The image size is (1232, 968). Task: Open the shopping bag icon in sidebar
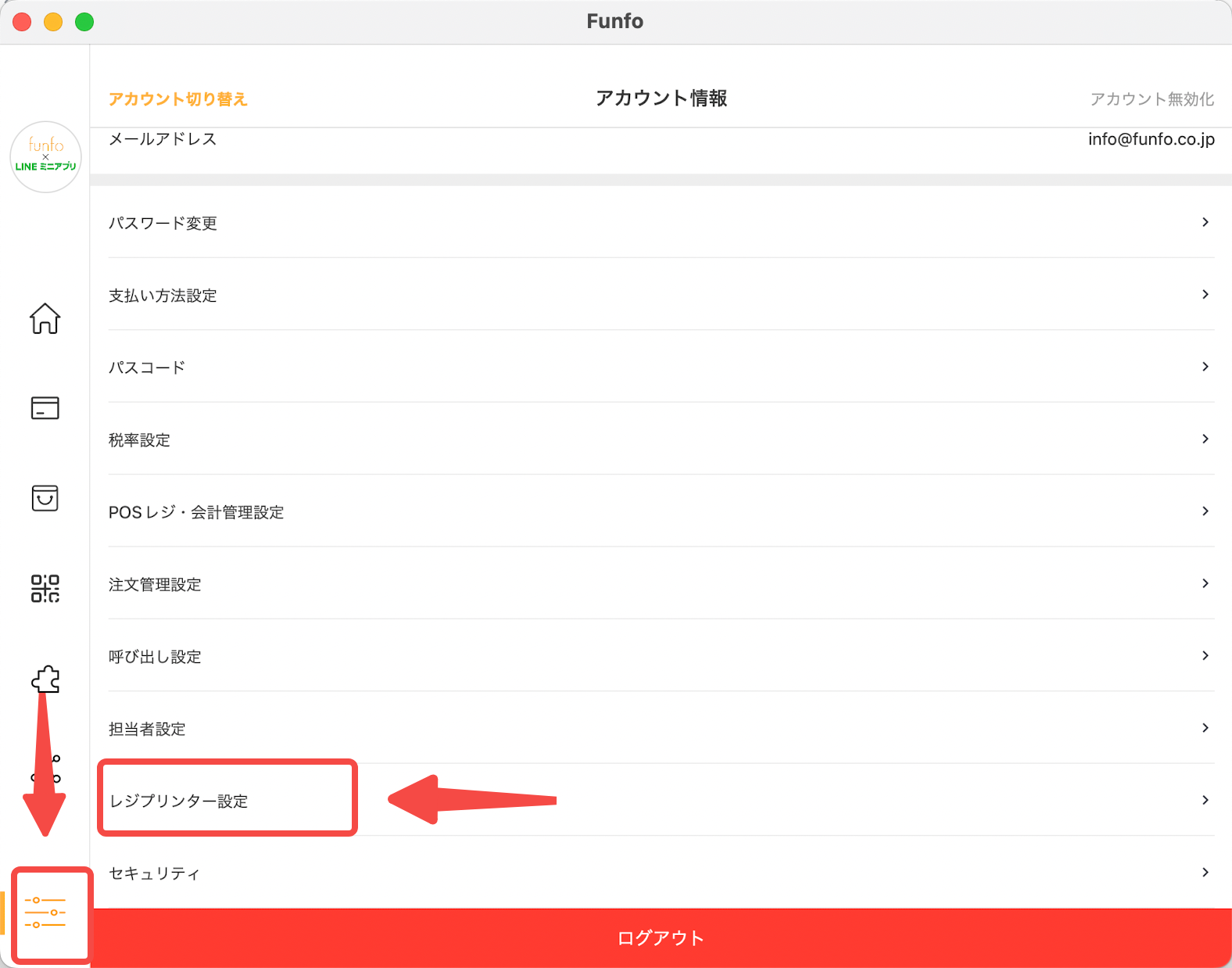(45, 498)
